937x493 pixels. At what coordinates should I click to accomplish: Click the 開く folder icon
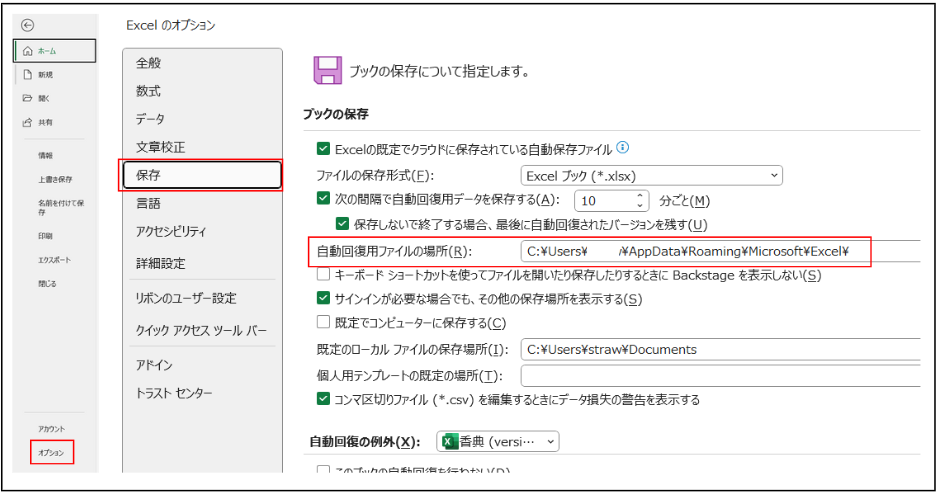point(27,99)
